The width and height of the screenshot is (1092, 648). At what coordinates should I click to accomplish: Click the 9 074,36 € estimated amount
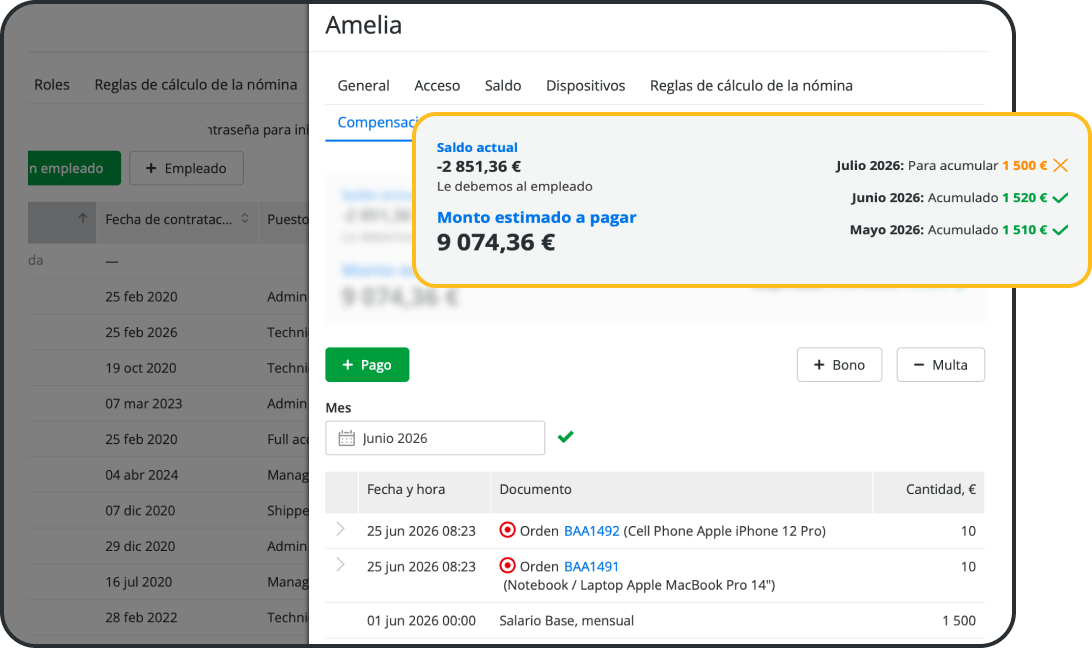pyautogui.click(x=496, y=242)
